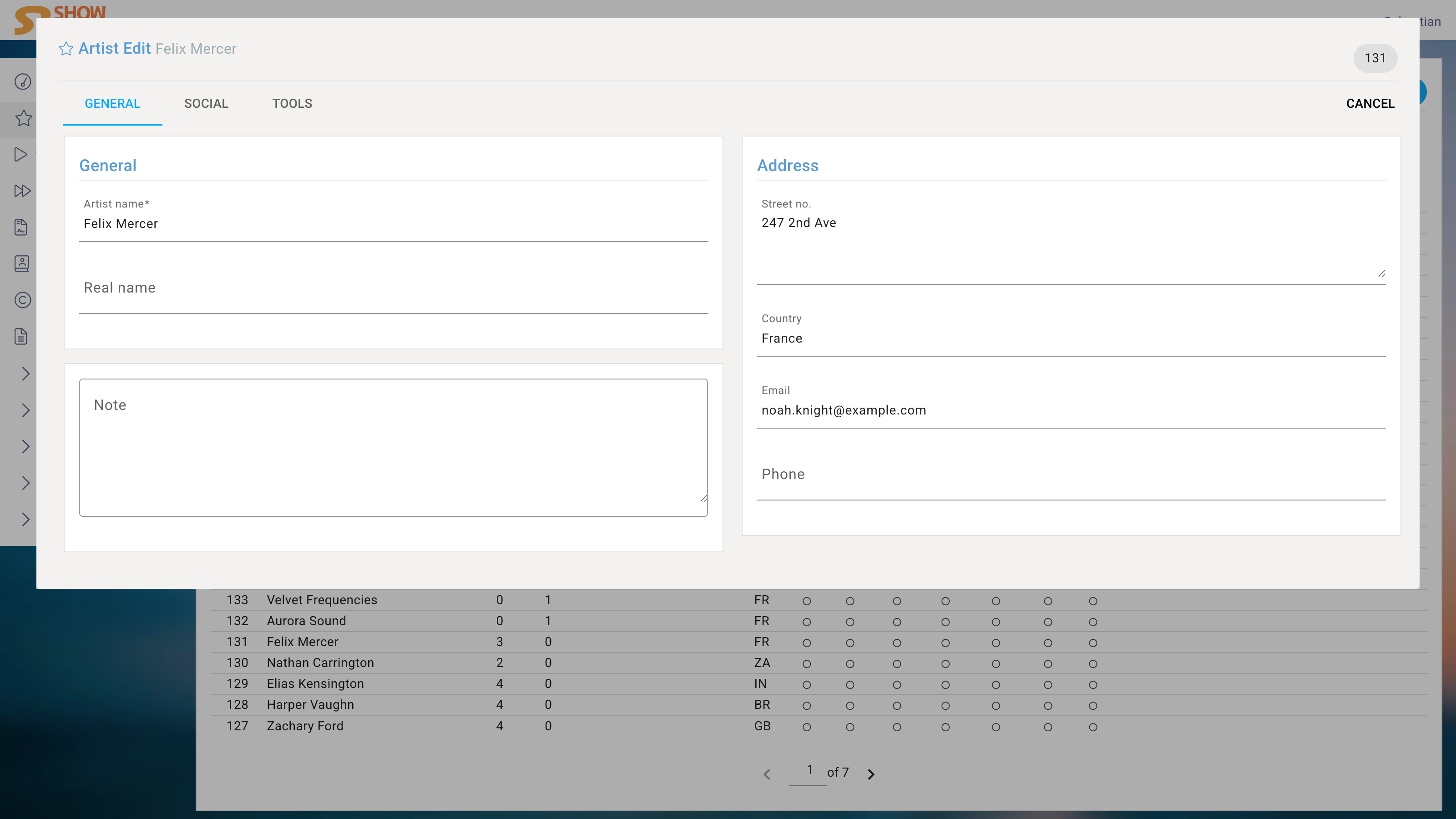Switch to the TOOLS tab
The height and width of the screenshot is (819, 1456).
292,103
